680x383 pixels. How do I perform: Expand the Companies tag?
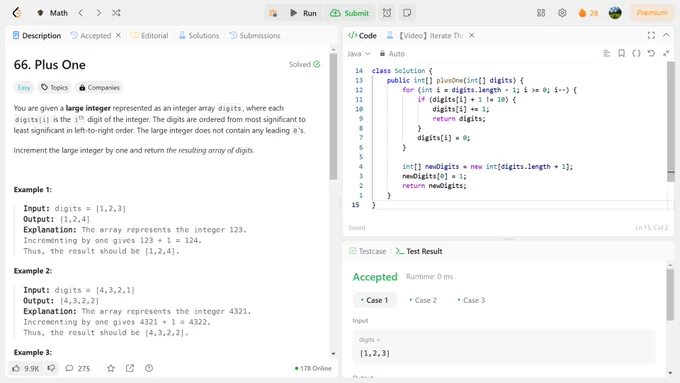click(x=99, y=88)
